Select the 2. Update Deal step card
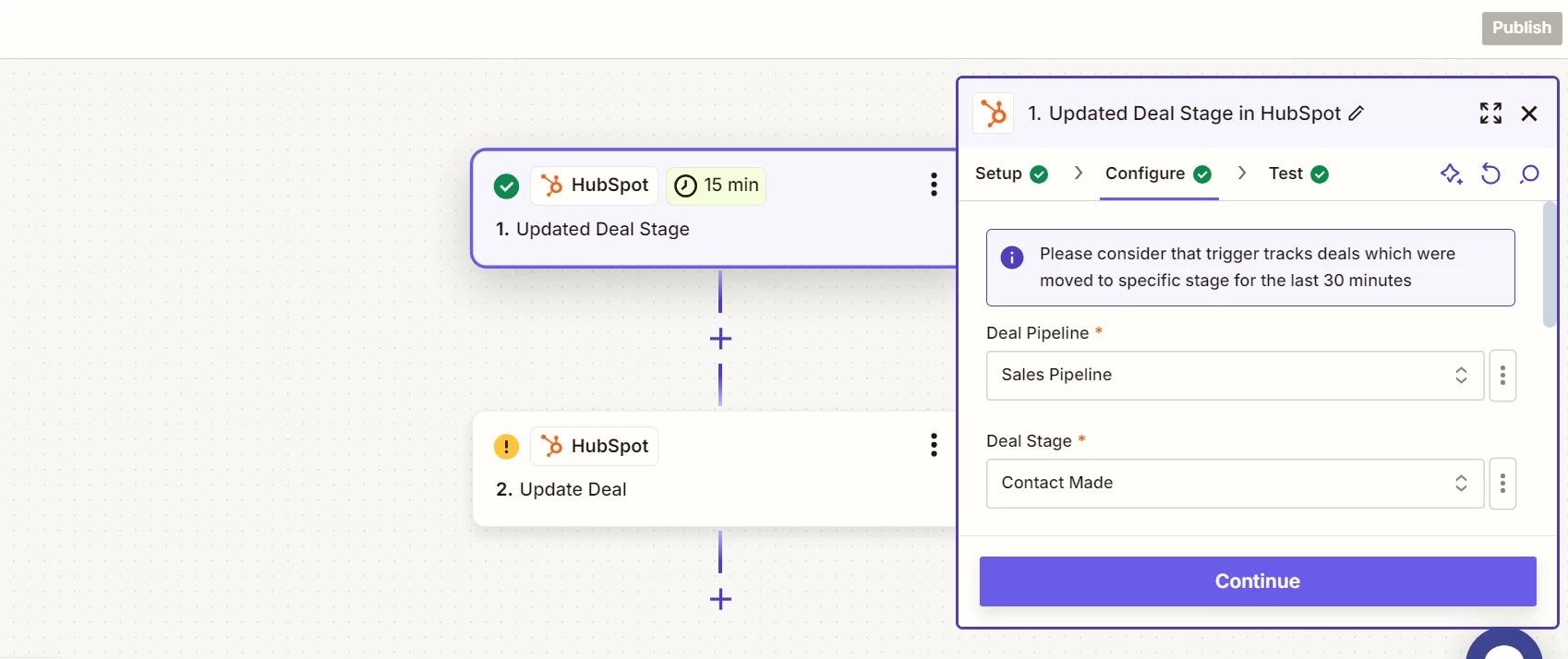Image resolution: width=1568 pixels, height=659 pixels. 715,469
